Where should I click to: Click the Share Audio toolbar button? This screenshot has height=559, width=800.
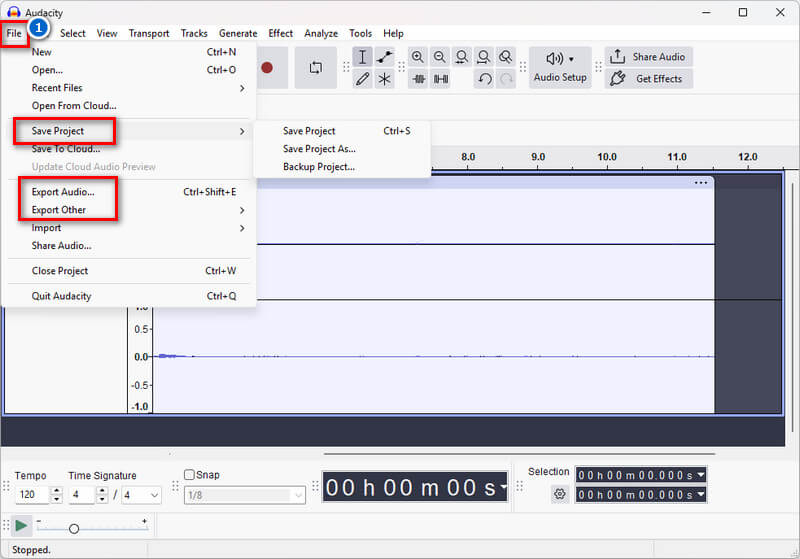648,57
